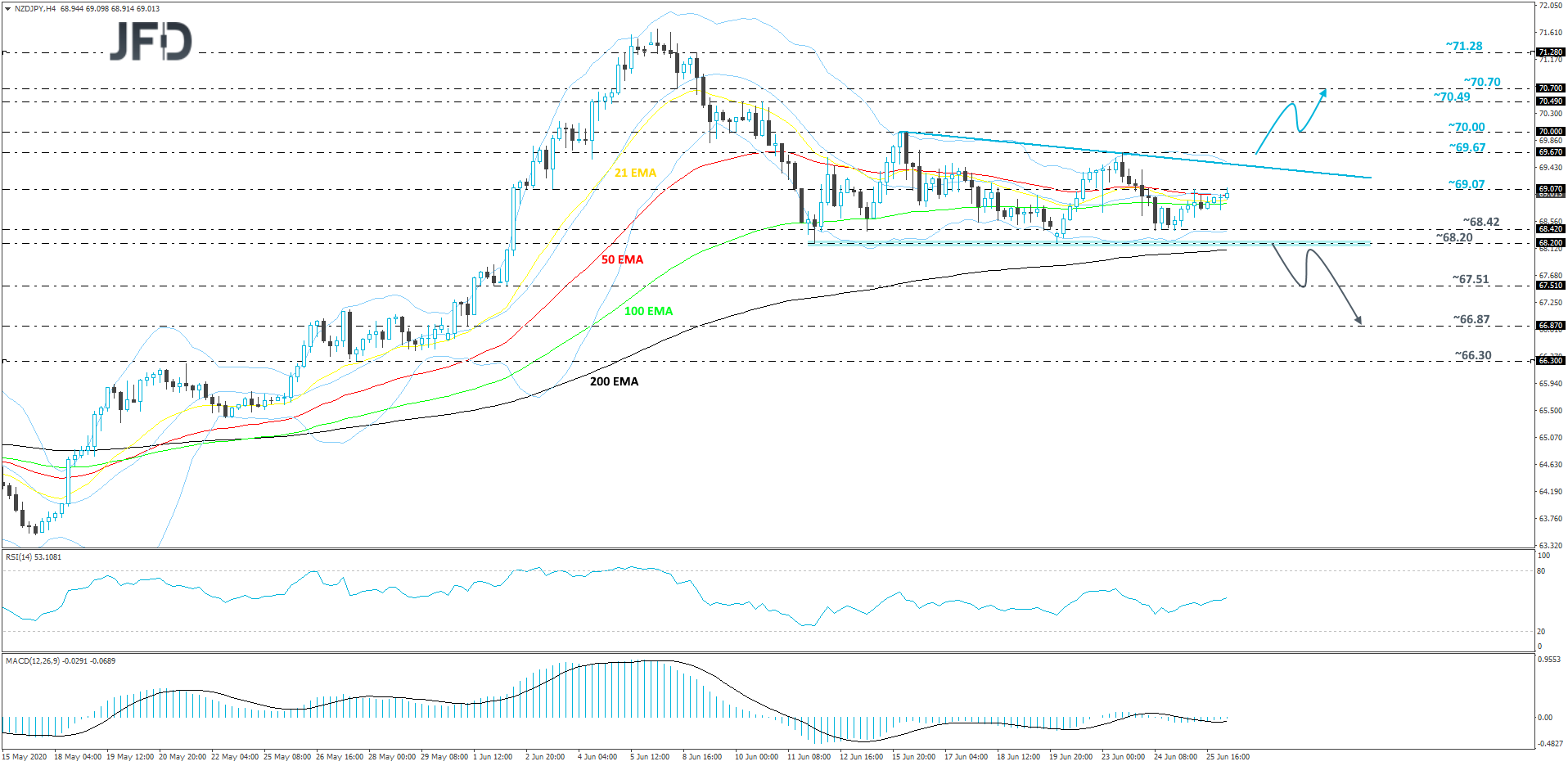Click the 21 EMA yellow label
The image size is (1568, 766).
[635, 173]
